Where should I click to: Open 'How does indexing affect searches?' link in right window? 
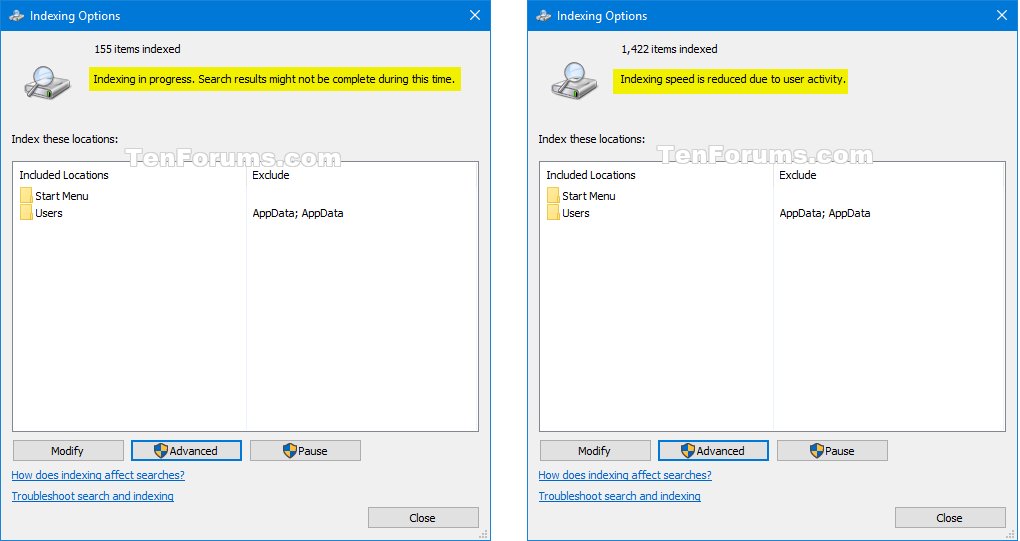pos(625,475)
